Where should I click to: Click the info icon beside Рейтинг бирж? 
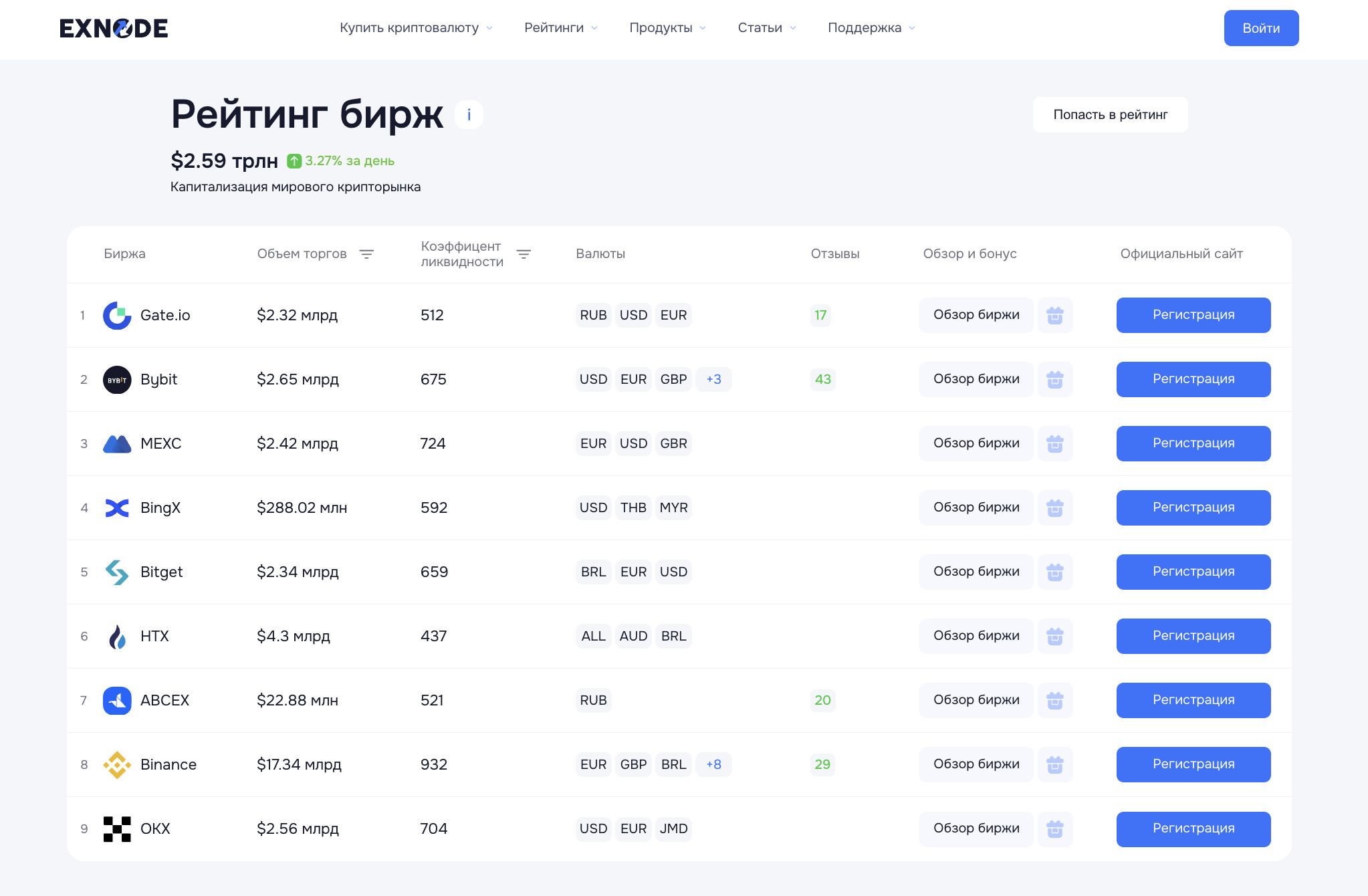(x=469, y=114)
